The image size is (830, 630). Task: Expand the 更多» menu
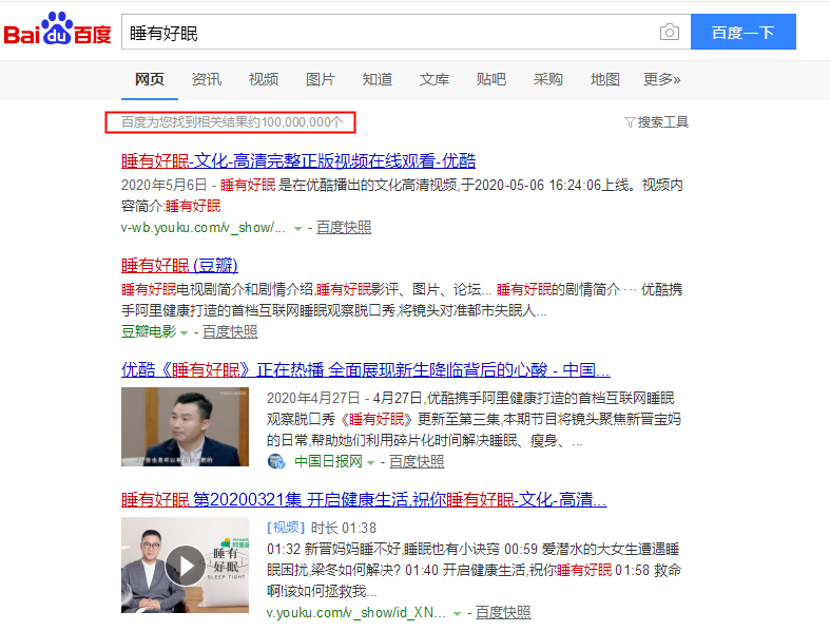(662, 79)
